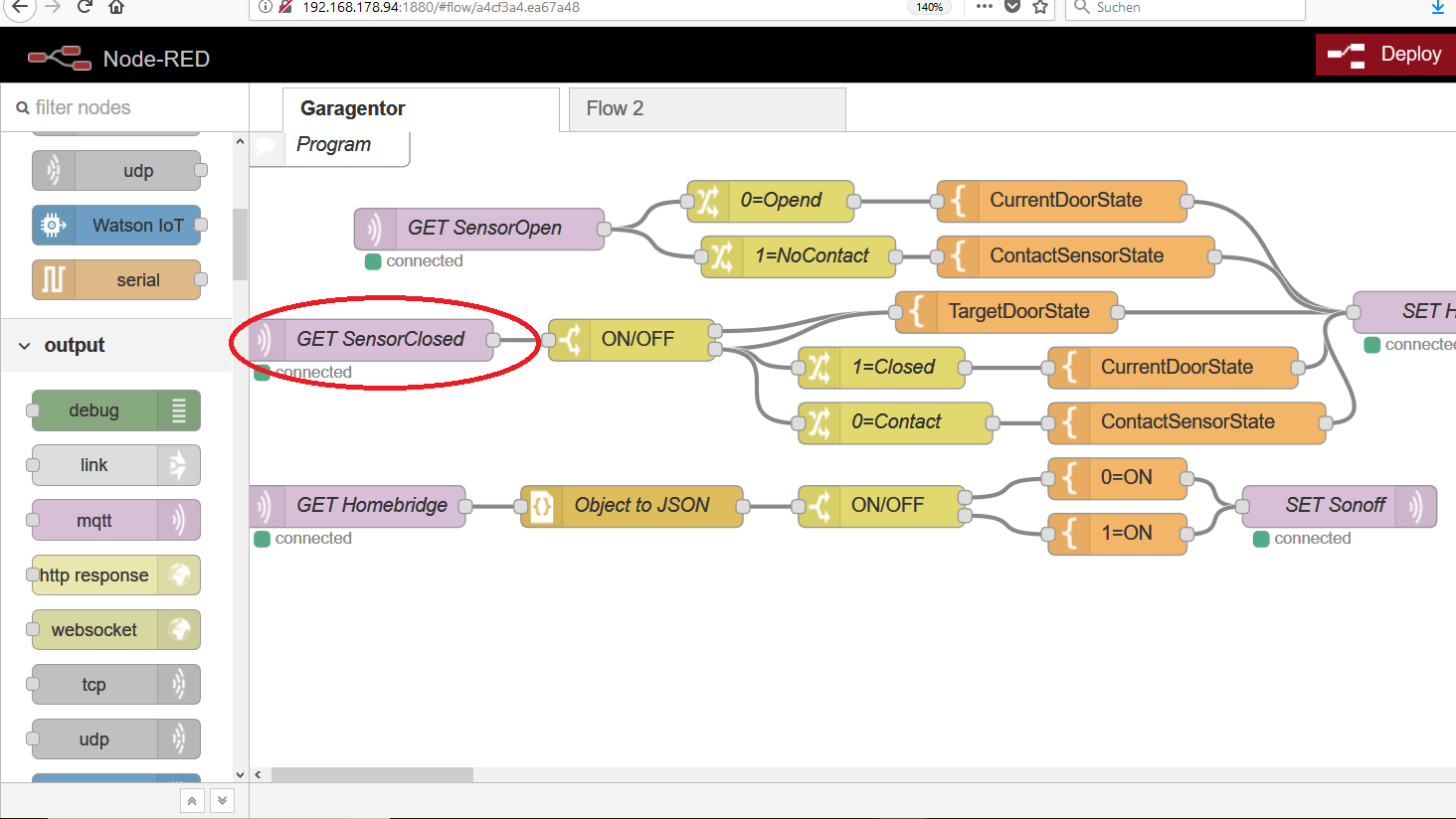Click the palette scroll up arrow
The width and height of the screenshot is (1456, 819).
pyautogui.click(x=240, y=142)
